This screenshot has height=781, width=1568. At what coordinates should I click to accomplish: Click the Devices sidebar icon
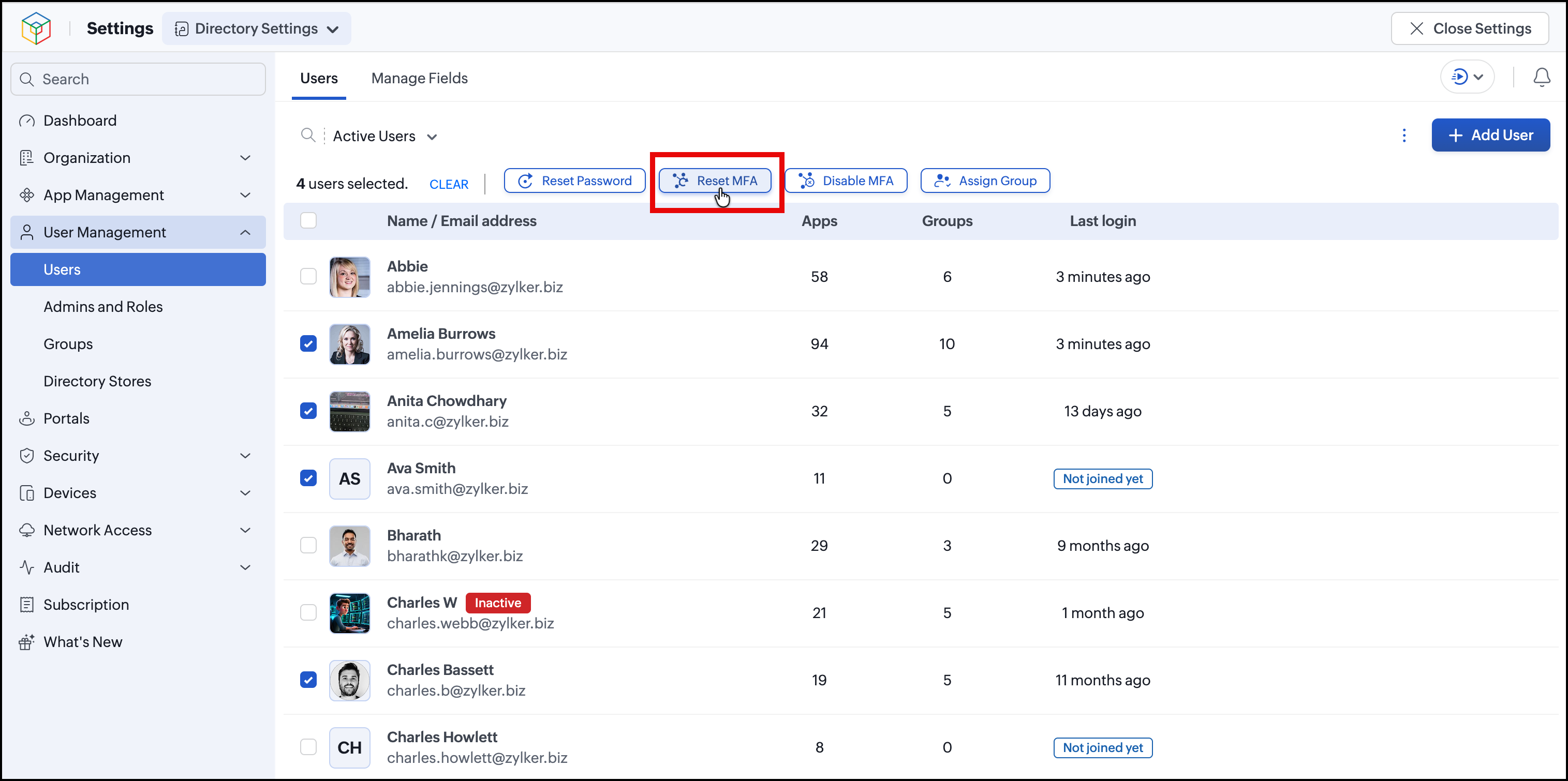[x=27, y=493]
